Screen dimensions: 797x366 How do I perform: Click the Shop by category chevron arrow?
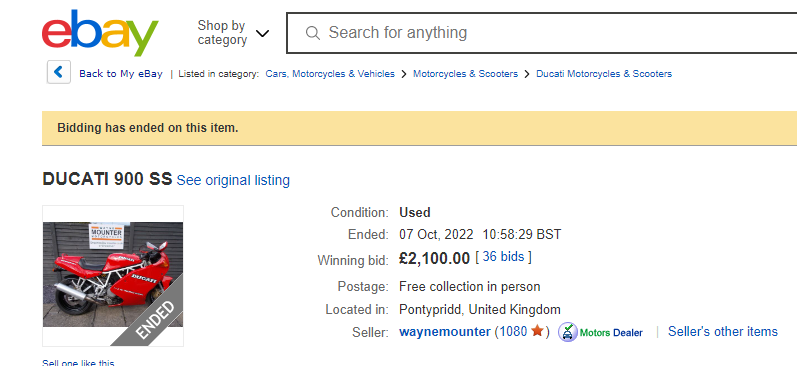pyautogui.click(x=262, y=34)
